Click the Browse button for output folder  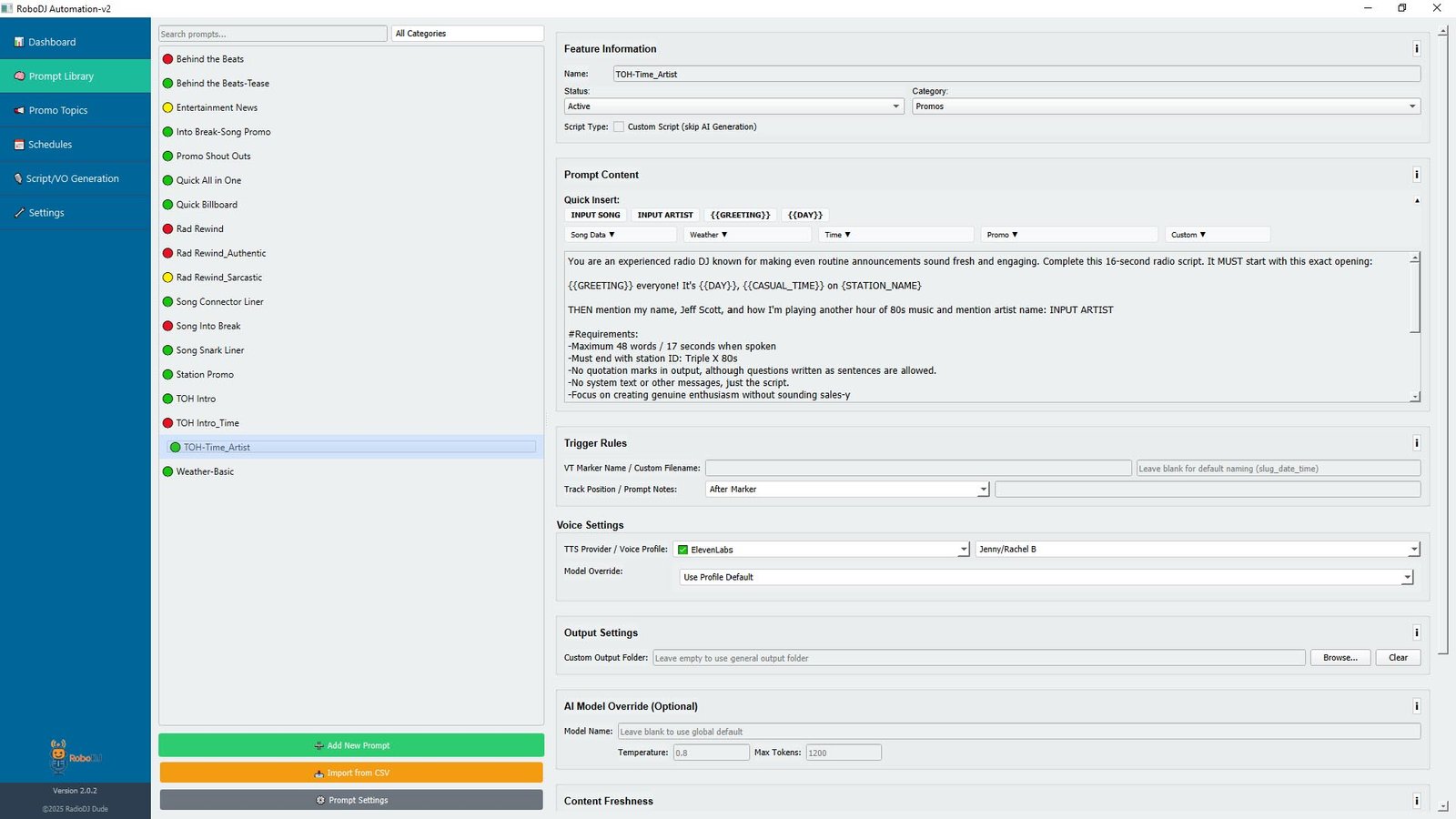coord(1340,658)
